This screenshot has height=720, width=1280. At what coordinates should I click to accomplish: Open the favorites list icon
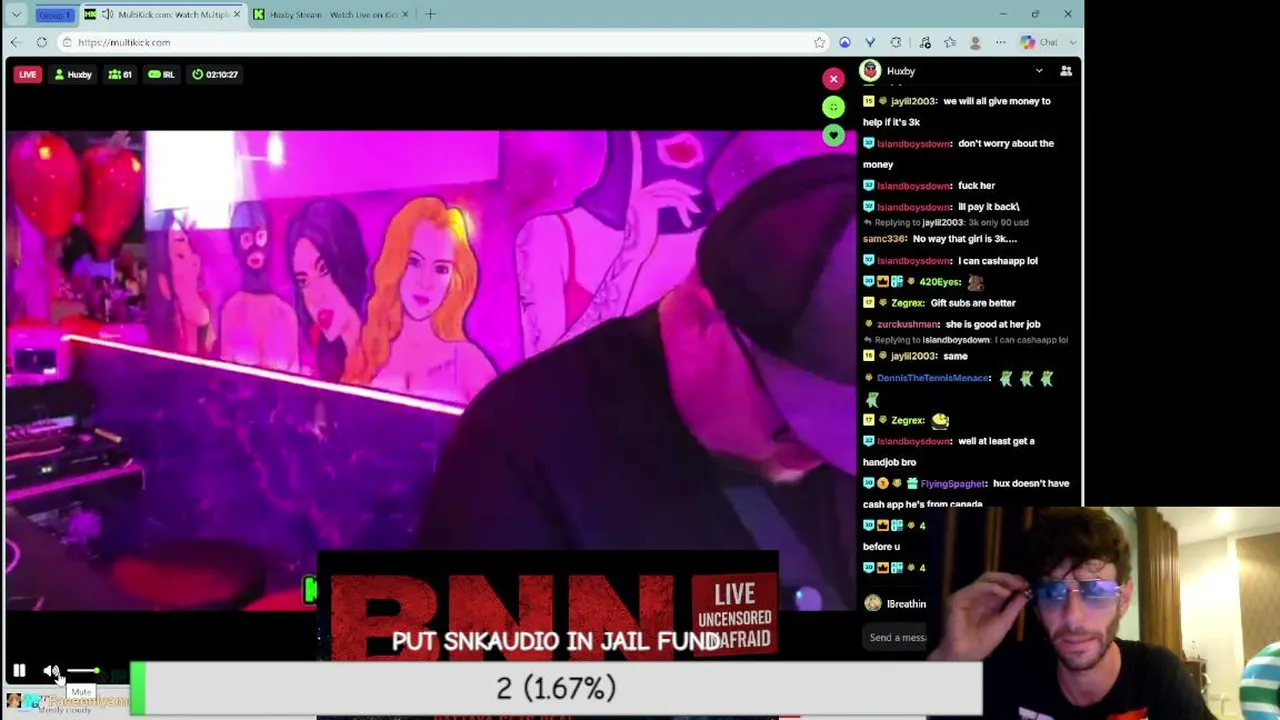coord(950,42)
